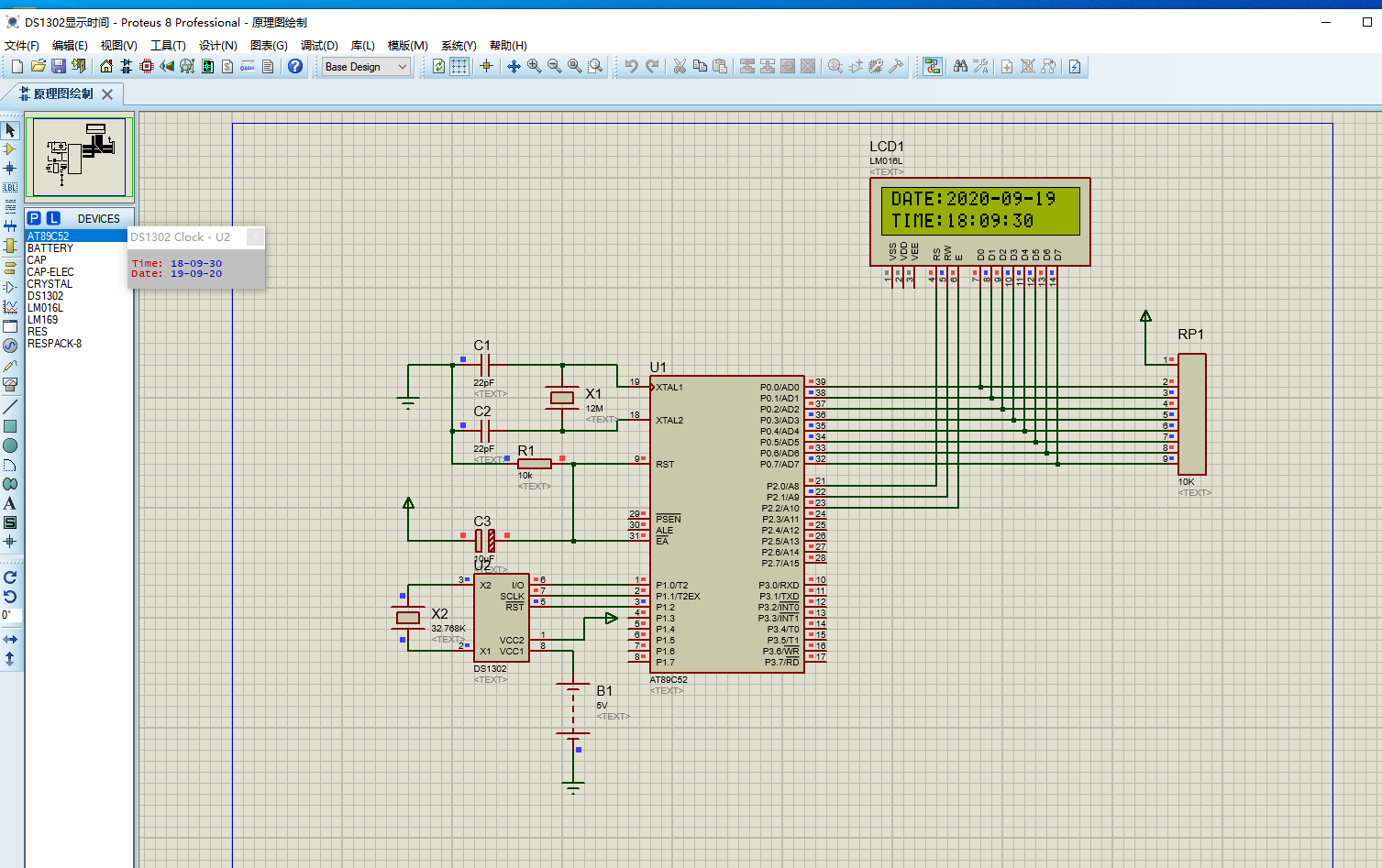Open the 文件(F) menu
This screenshot has width=1382, height=868.
22,45
